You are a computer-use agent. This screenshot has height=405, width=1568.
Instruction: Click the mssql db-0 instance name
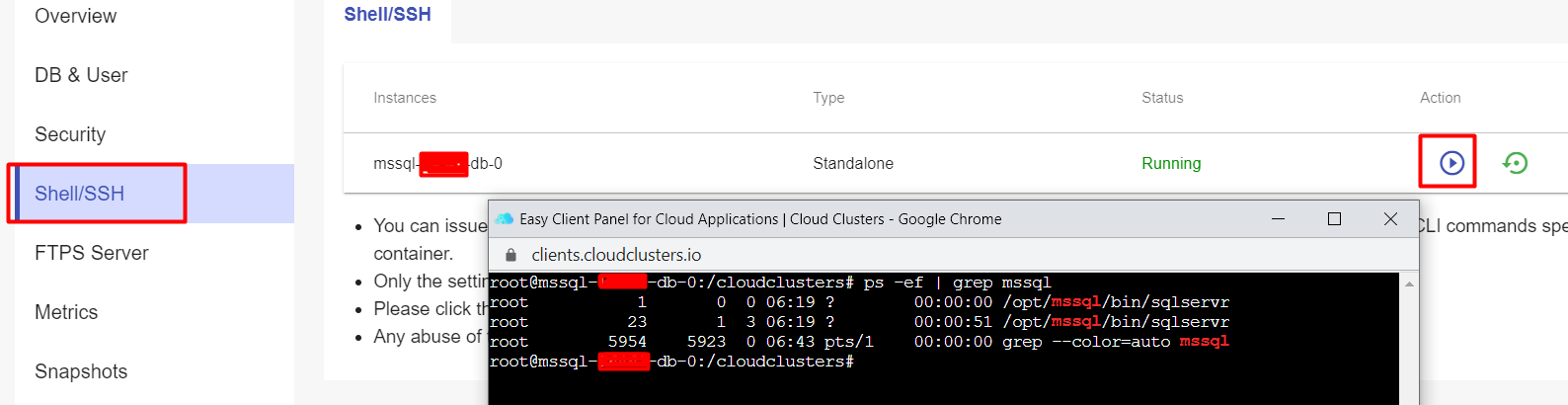437,163
